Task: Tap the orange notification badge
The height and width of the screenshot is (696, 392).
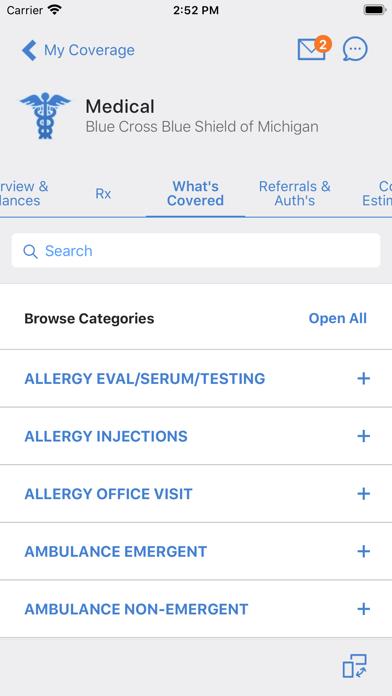Action: [323, 44]
